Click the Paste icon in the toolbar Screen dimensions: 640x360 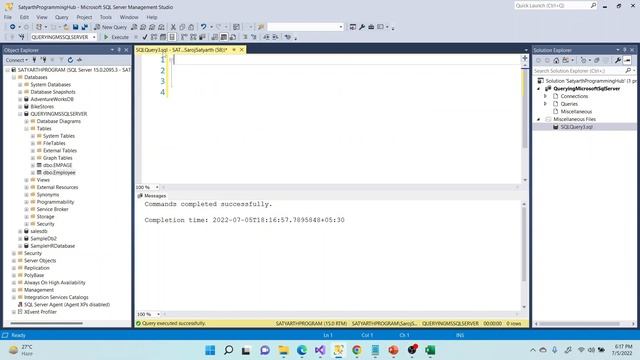(x=191, y=27)
